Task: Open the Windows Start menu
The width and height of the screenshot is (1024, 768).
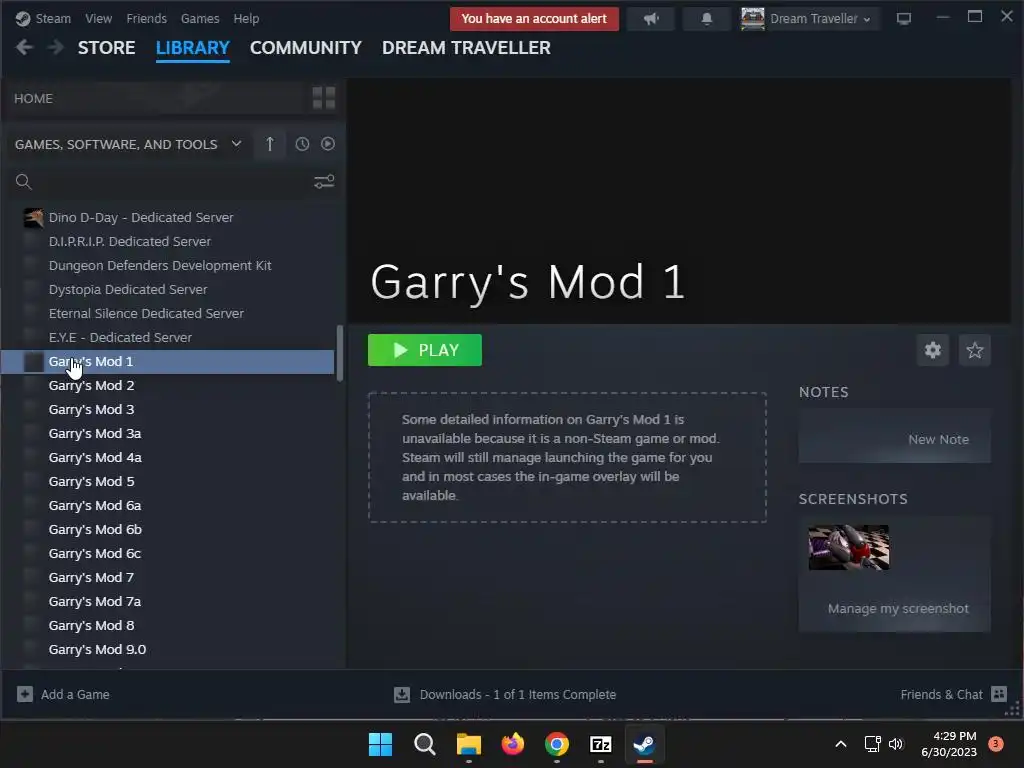Action: tap(380, 744)
